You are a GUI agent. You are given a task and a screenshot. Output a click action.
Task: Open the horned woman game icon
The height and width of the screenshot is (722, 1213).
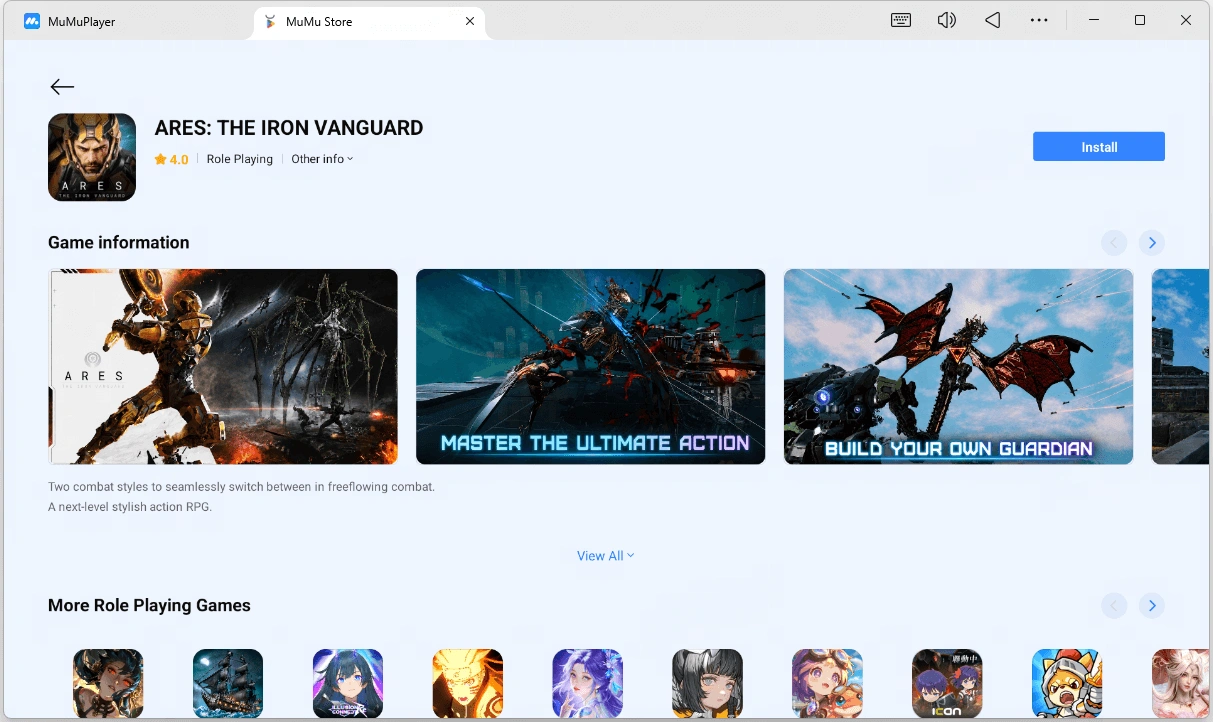tap(108, 684)
